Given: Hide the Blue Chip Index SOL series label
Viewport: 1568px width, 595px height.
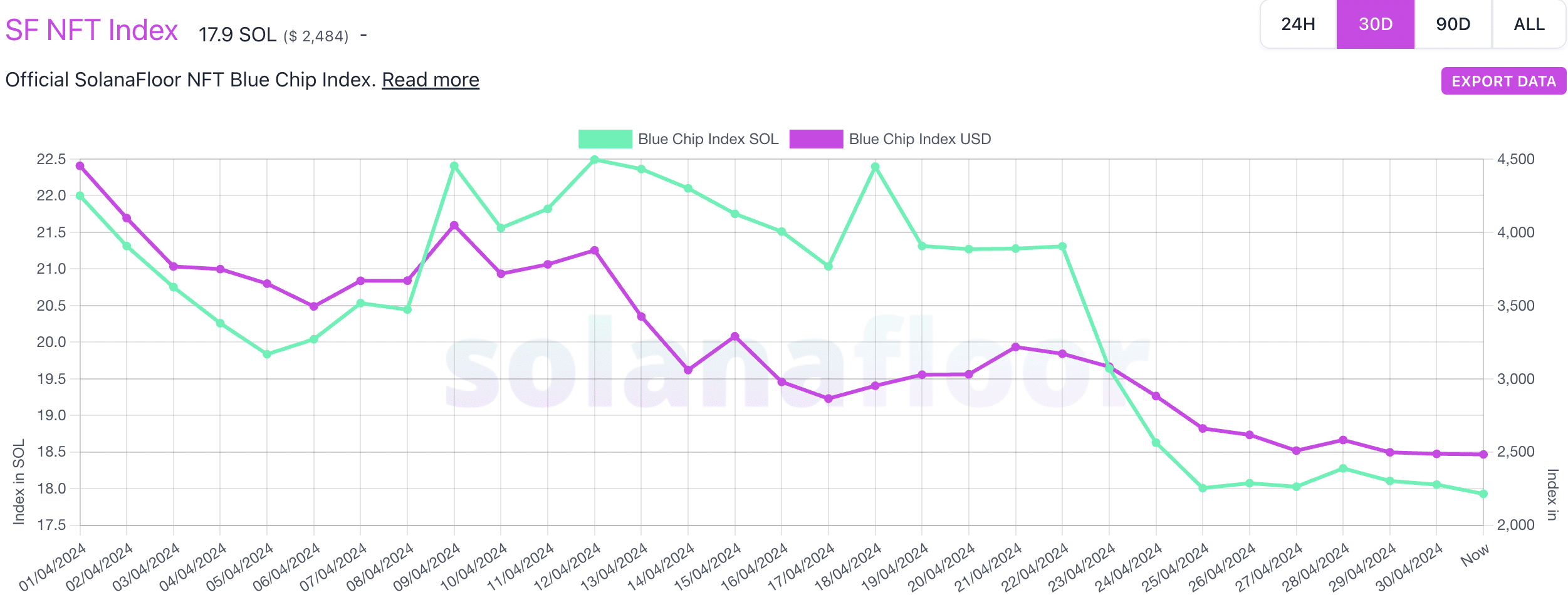Looking at the screenshot, I should coord(708,139).
